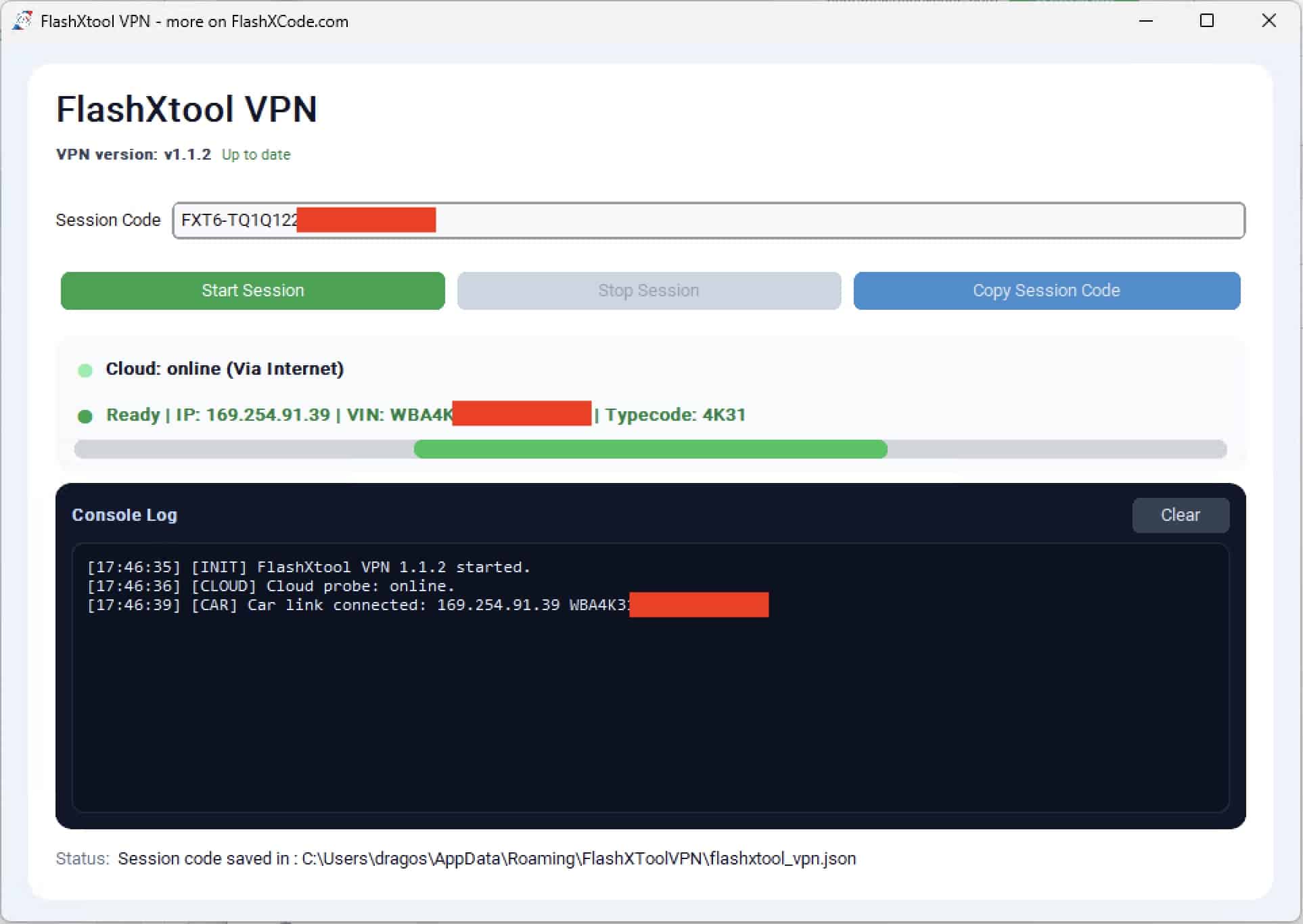Screen dimensions: 1303x924
Task: Click the 'Cloud: online (Via Internet)' status text
Action: [225, 369]
